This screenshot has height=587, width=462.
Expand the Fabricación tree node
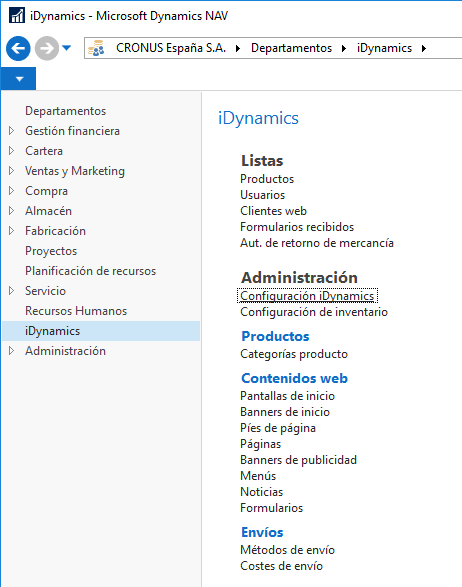[11, 231]
